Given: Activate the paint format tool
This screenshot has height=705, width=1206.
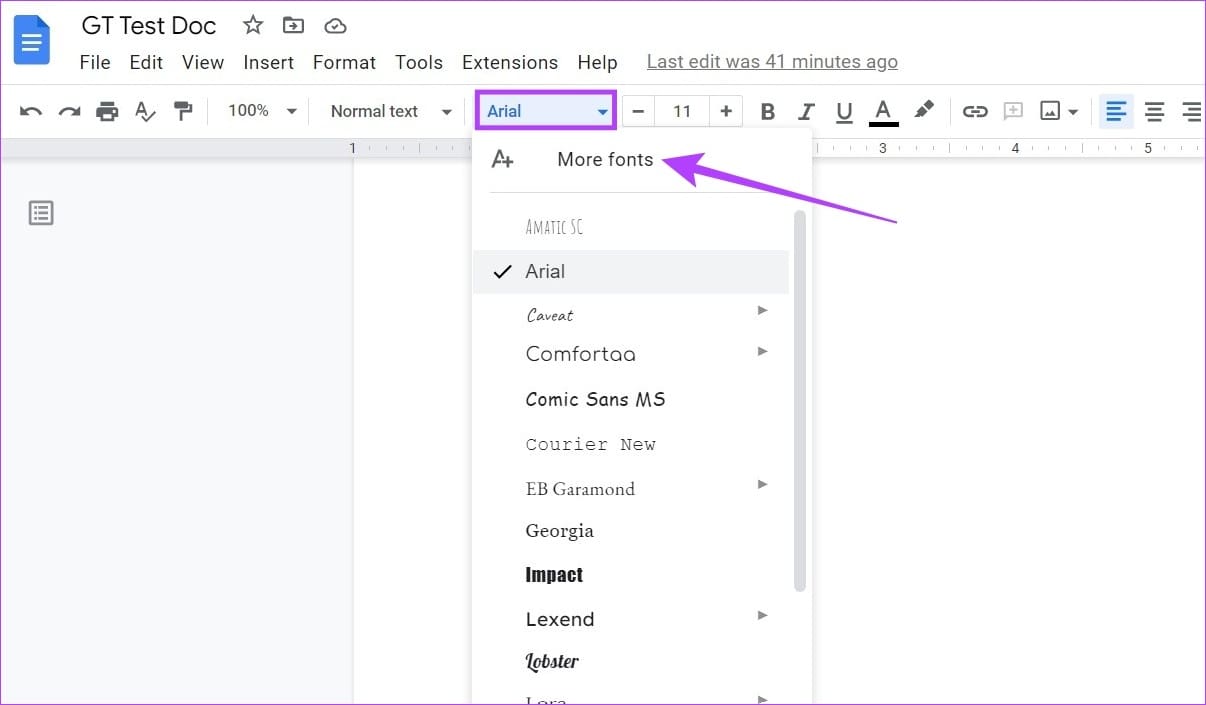Looking at the screenshot, I should 183,111.
